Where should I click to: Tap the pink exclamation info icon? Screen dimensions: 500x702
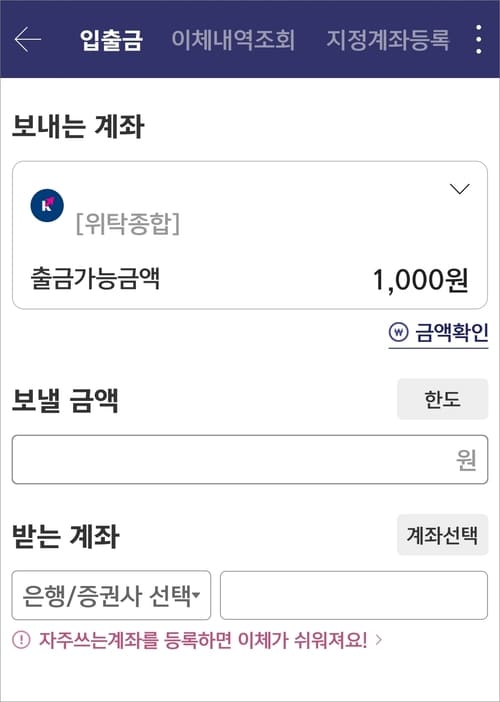21,640
